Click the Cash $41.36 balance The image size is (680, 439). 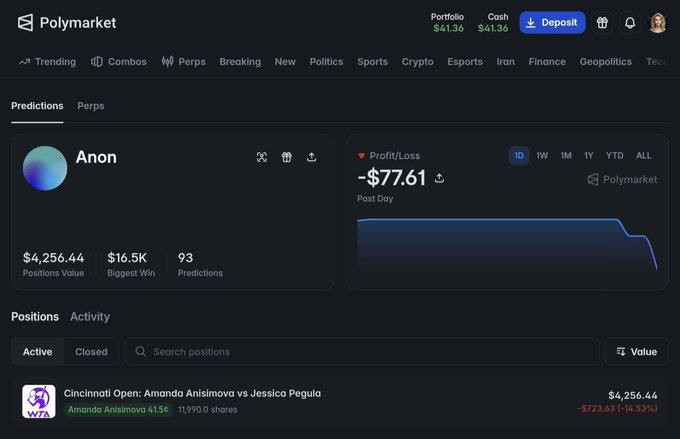tap(493, 23)
